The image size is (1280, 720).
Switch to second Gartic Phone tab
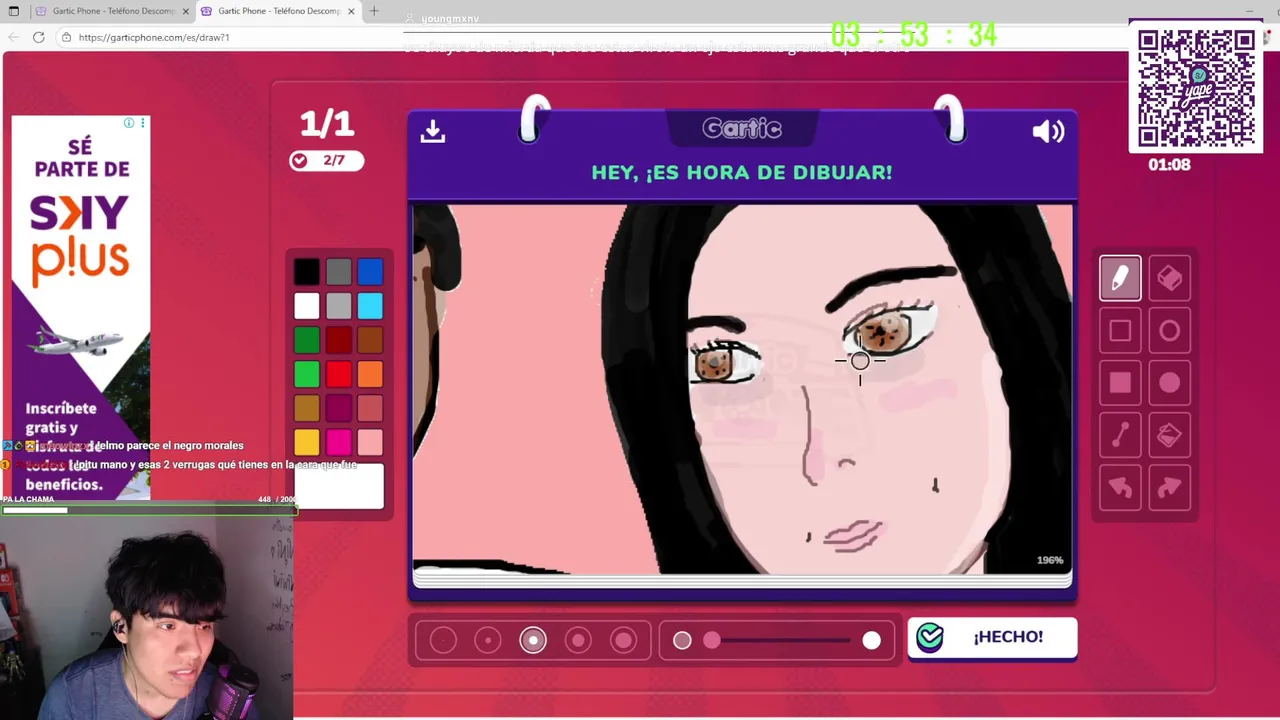(x=279, y=11)
